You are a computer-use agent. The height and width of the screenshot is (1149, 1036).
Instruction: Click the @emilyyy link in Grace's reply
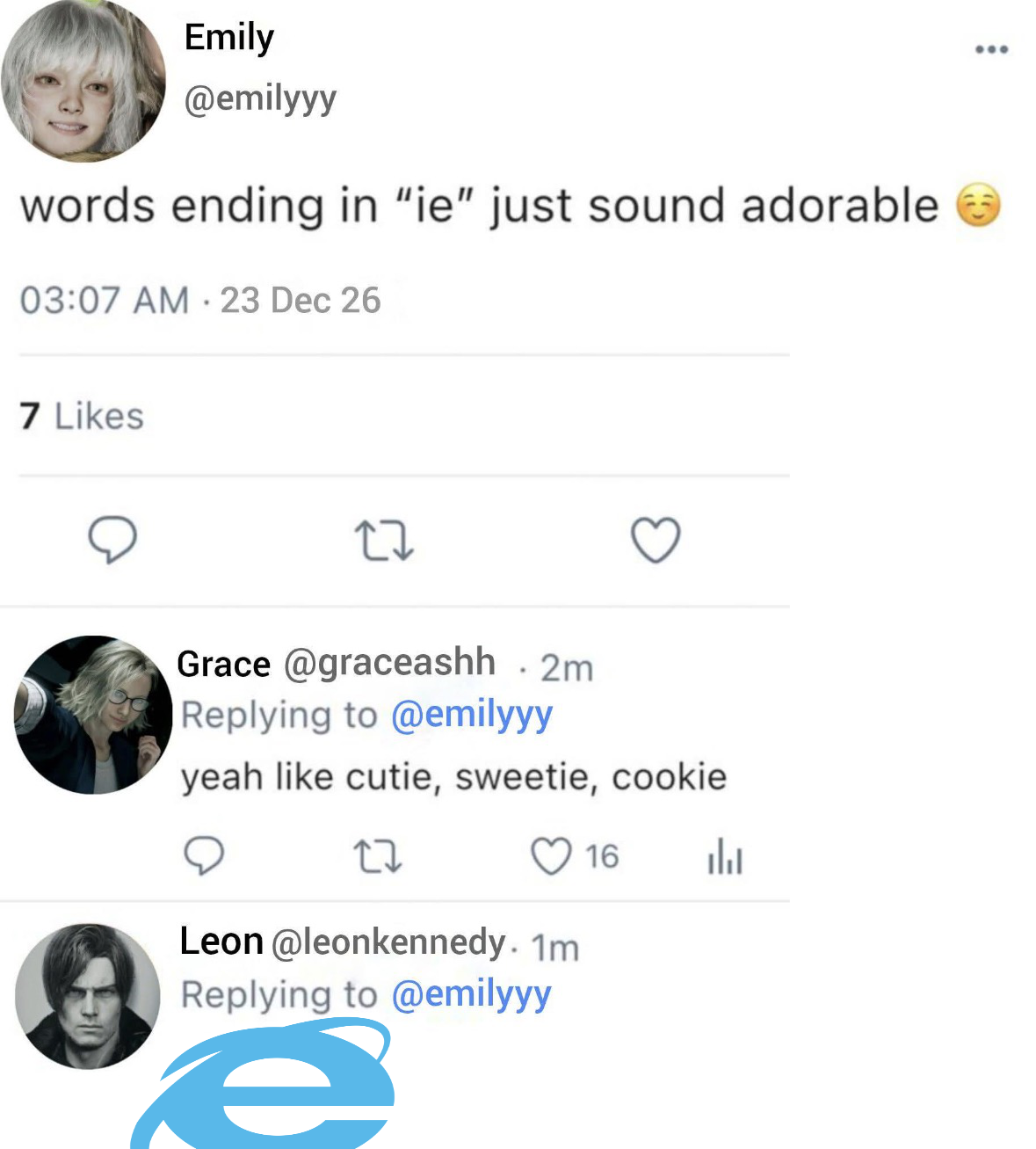pos(471,715)
